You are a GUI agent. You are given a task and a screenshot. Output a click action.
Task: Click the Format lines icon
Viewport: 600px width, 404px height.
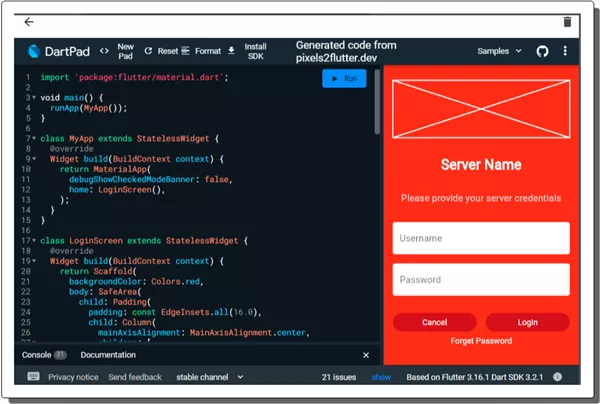[x=185, y=51]
